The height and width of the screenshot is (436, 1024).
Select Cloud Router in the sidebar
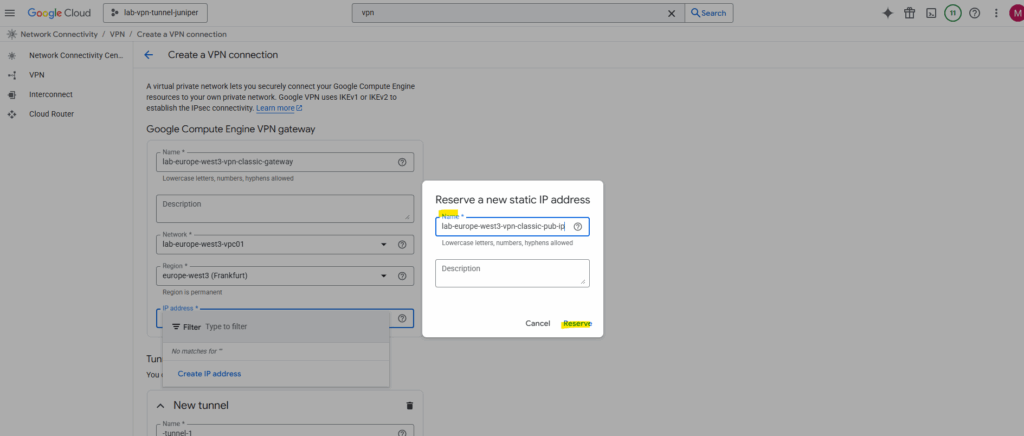coord(52,114)
